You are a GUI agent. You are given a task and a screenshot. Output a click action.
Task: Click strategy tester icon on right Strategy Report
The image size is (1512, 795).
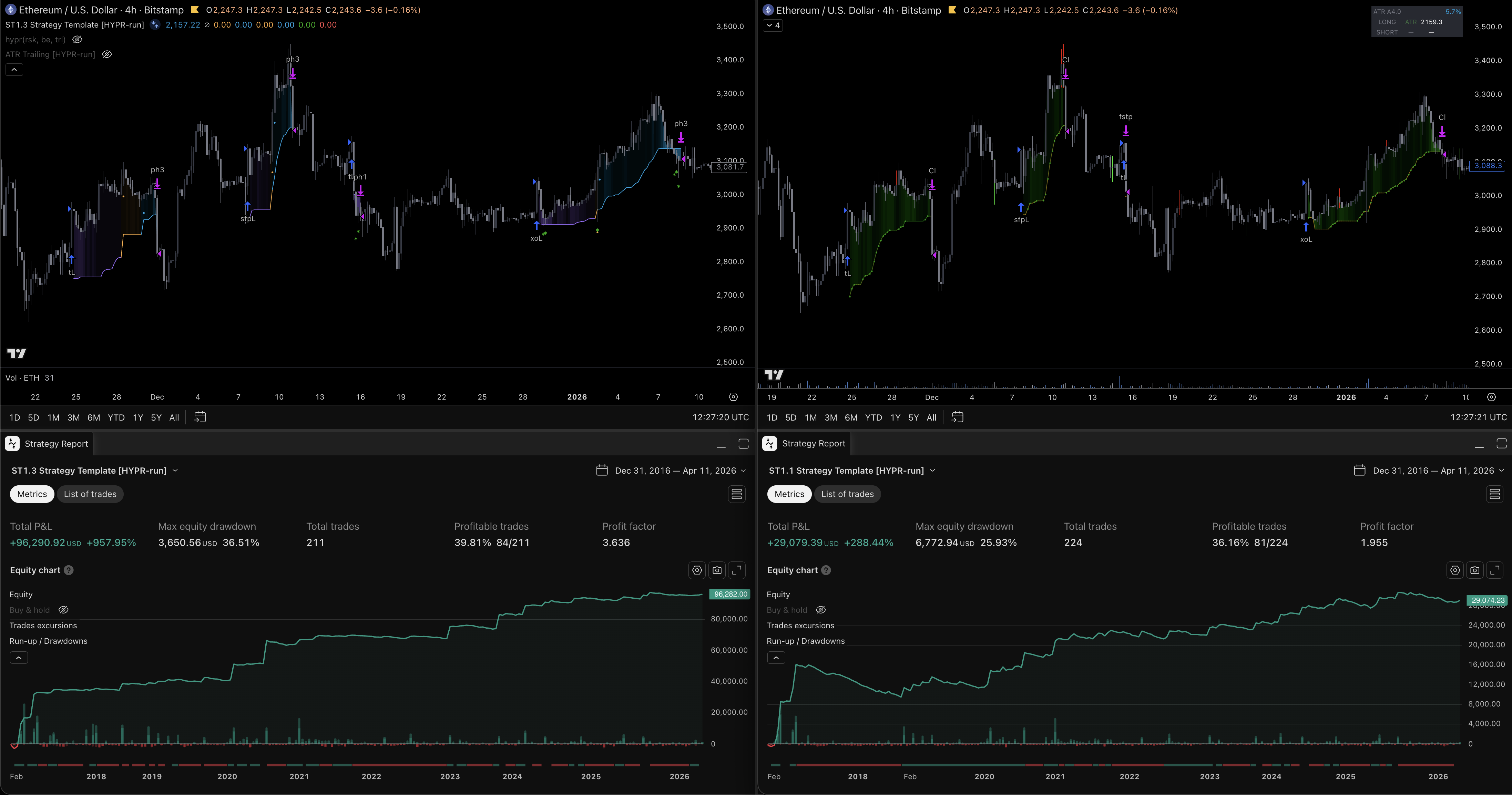tap(769, 444)
